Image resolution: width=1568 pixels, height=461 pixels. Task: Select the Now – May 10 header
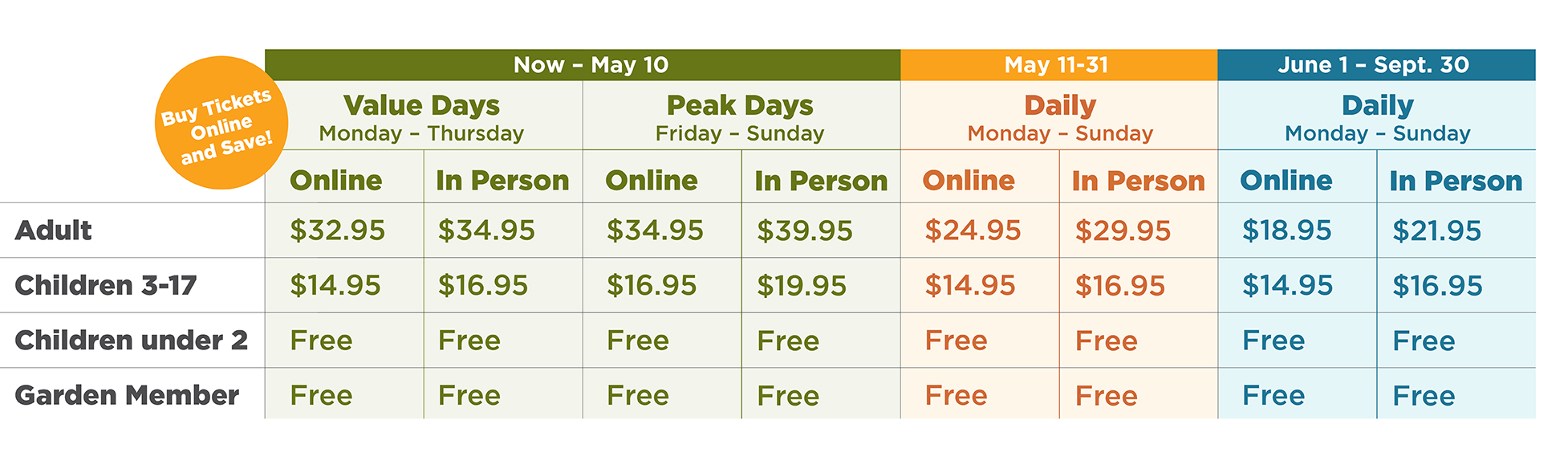[x=590, y=65]
